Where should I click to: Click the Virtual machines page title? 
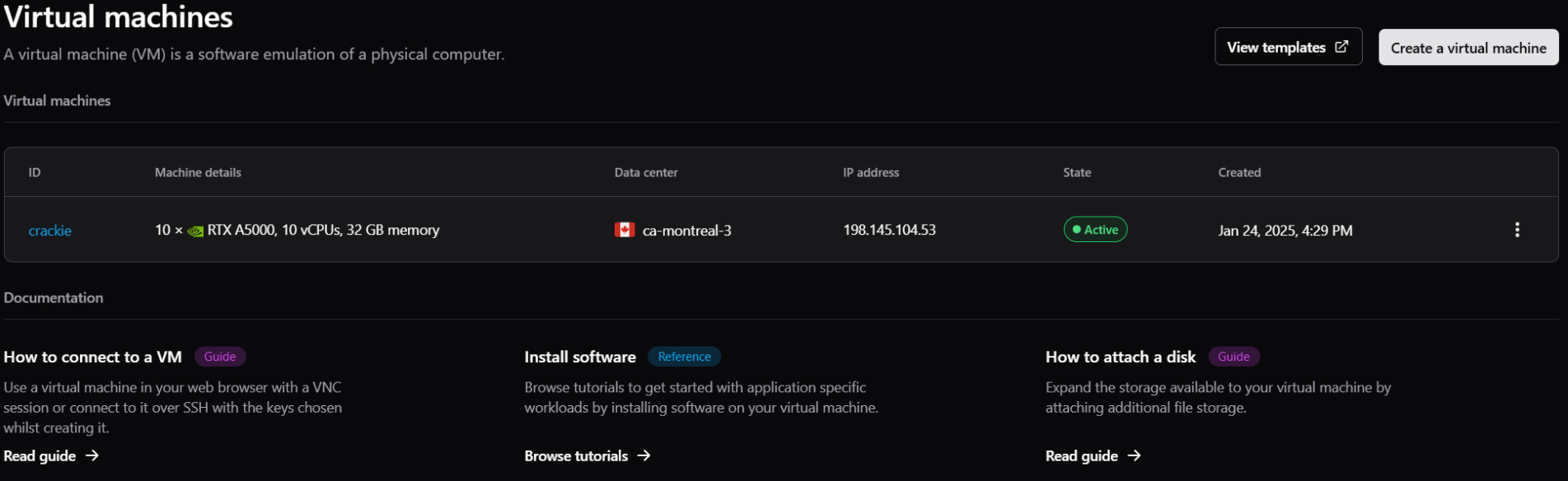point(119,16)
